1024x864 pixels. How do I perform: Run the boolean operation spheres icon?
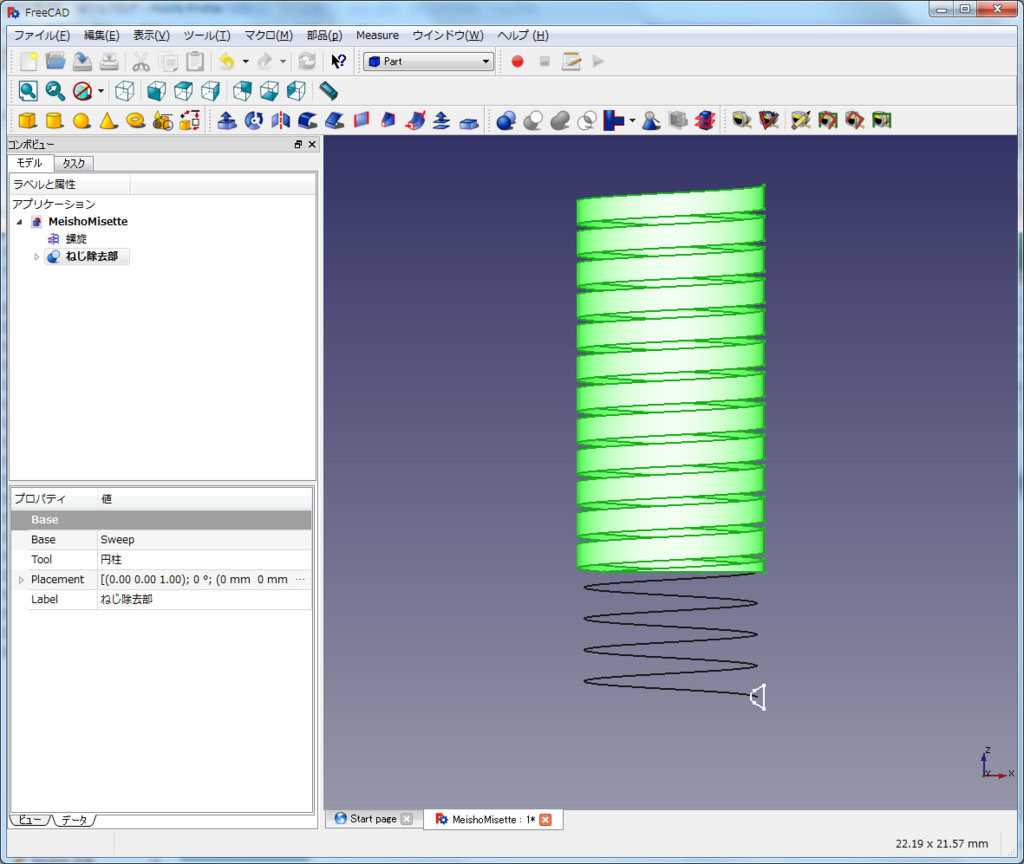click(505, 120)
